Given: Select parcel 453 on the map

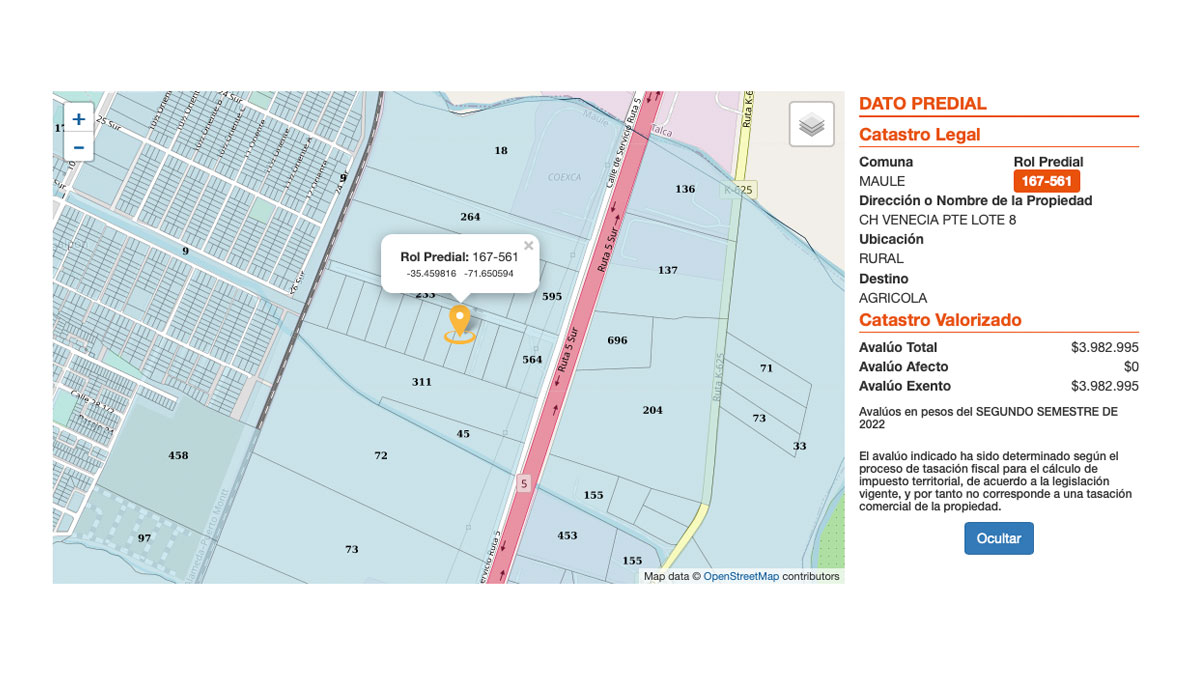Looking at the screenshot, I should (567, 536).
